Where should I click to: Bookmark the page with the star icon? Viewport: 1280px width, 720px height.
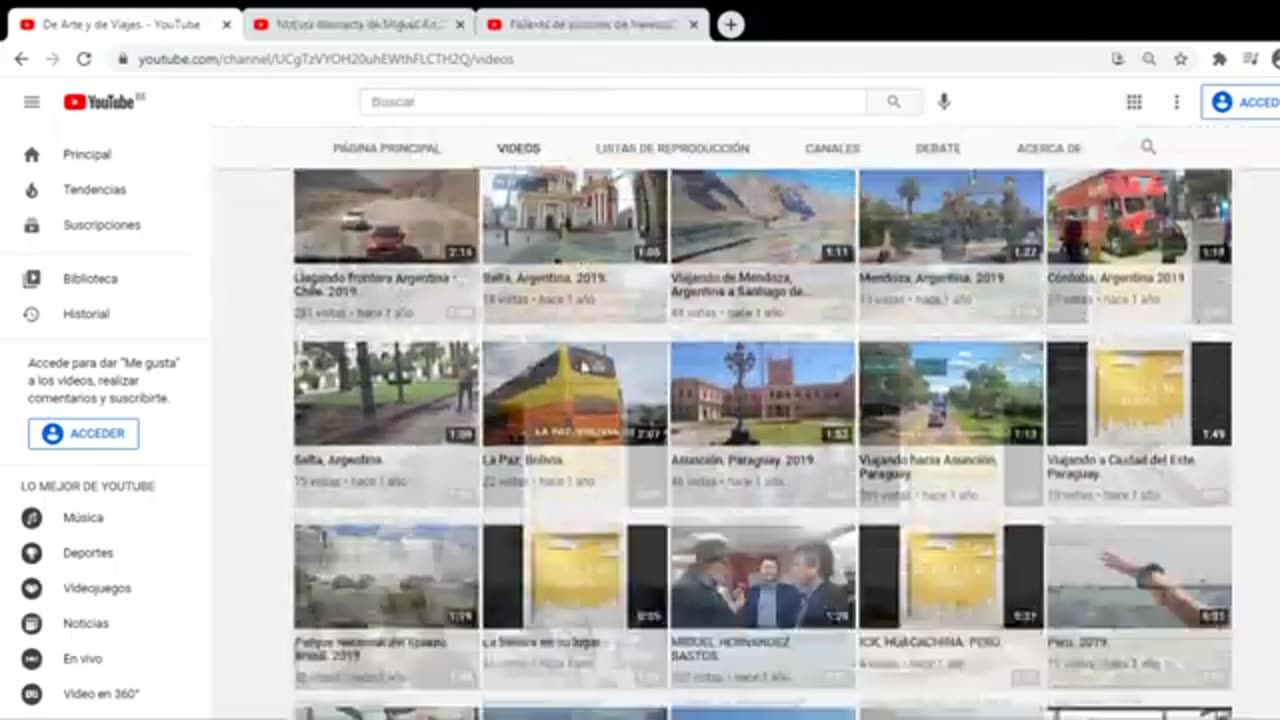[1181, 59]
